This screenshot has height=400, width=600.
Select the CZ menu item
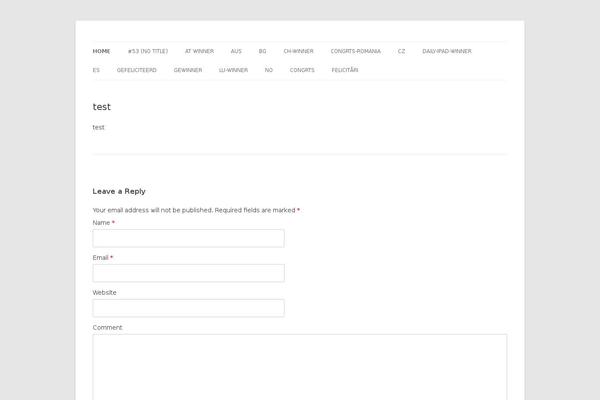[x=401, y=51]
